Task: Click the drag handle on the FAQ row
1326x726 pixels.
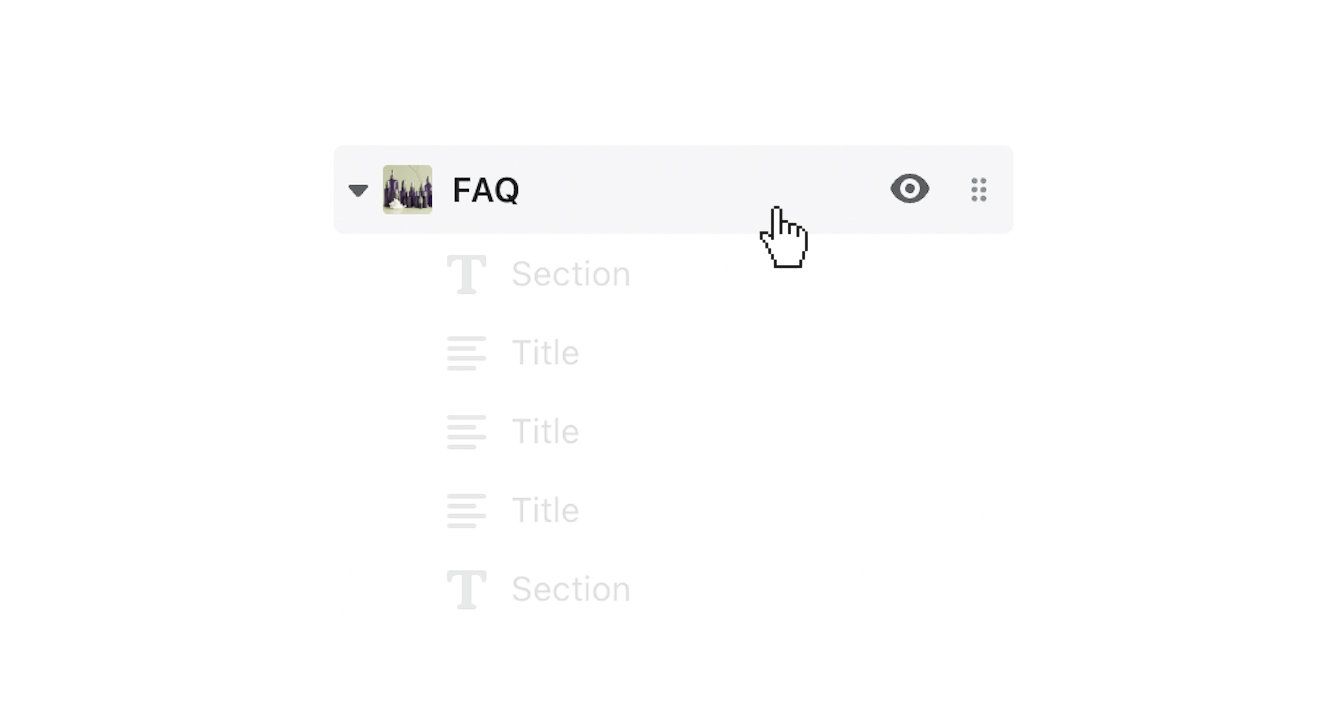Action: (x=978, y=189)
